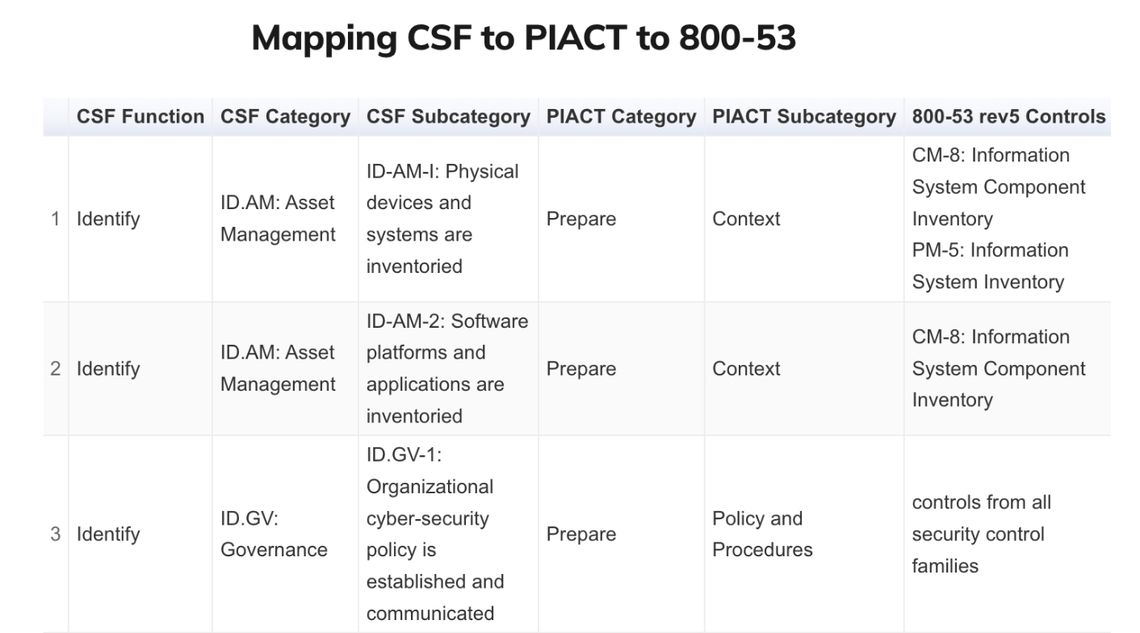The image size is (1140, 633).
Task: Select the PIACT Subcategory column header
Action: click(804, 116)
